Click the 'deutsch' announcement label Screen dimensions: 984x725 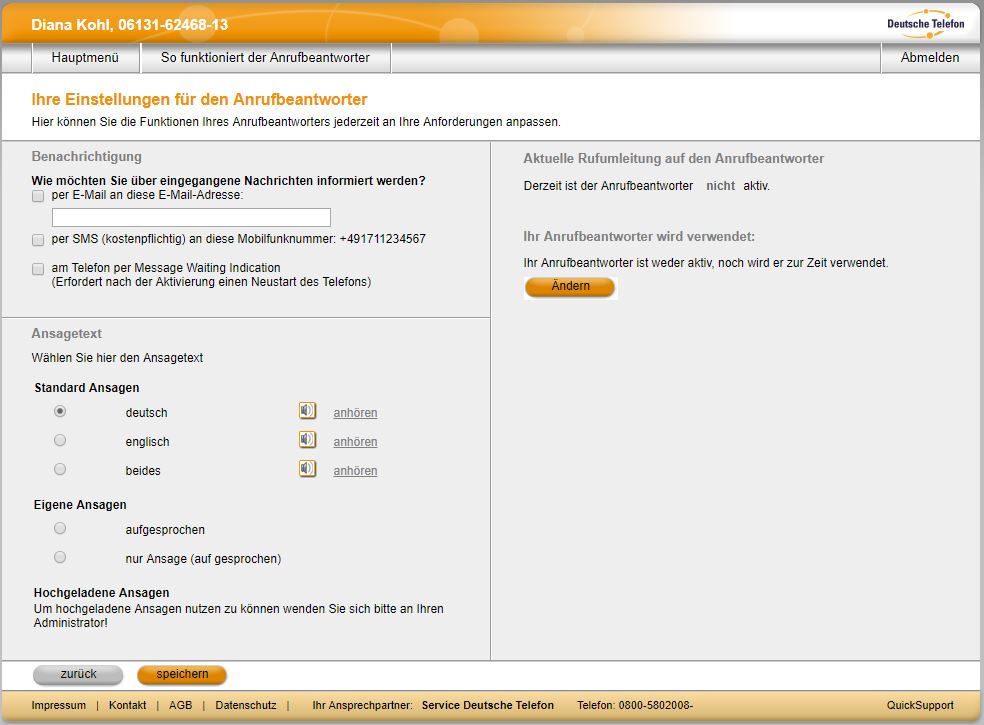pyautogui.click(x=146, y=413)
